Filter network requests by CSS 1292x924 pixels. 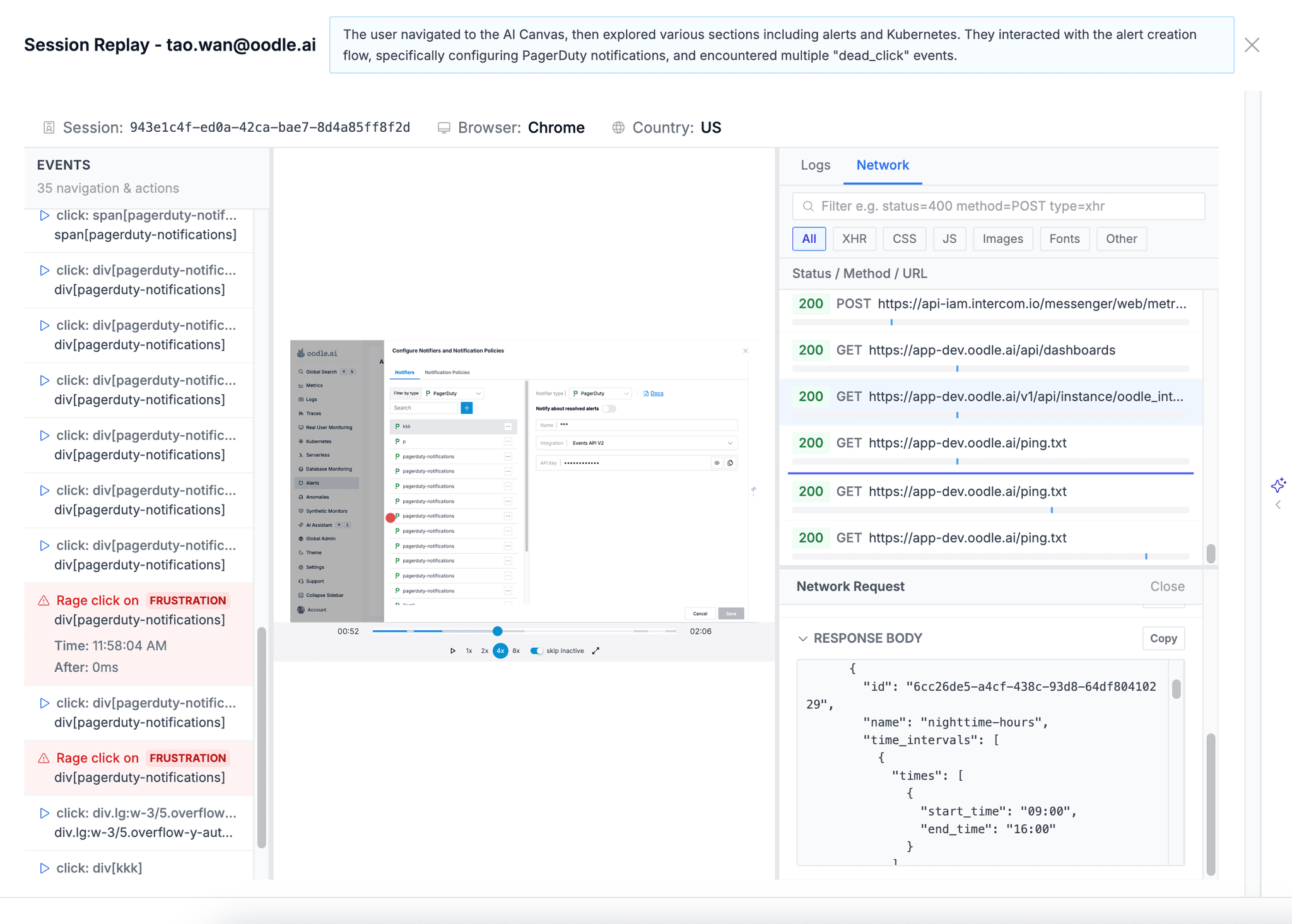[x=904, y=239]
